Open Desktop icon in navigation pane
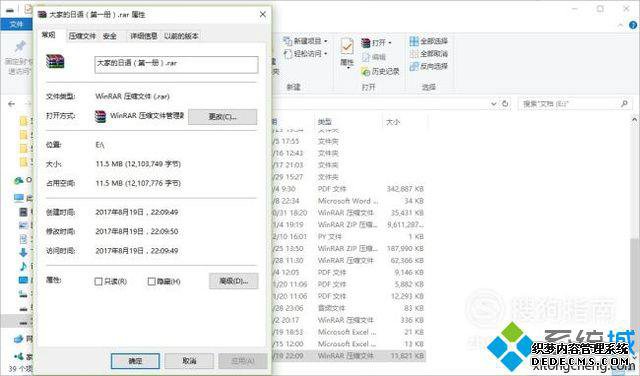Viewport: 640px width, 376px height. 23,280
